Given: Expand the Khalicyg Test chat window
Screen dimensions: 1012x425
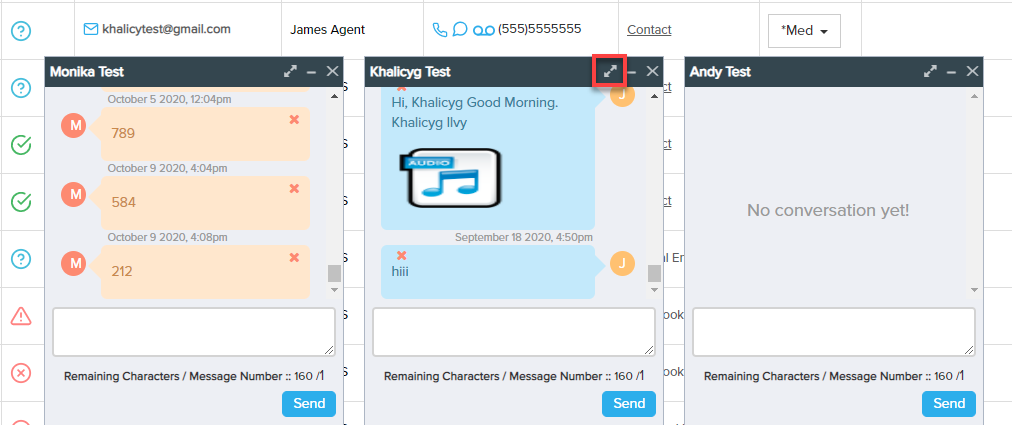Looking at the screenshot, I should (610, 71).
